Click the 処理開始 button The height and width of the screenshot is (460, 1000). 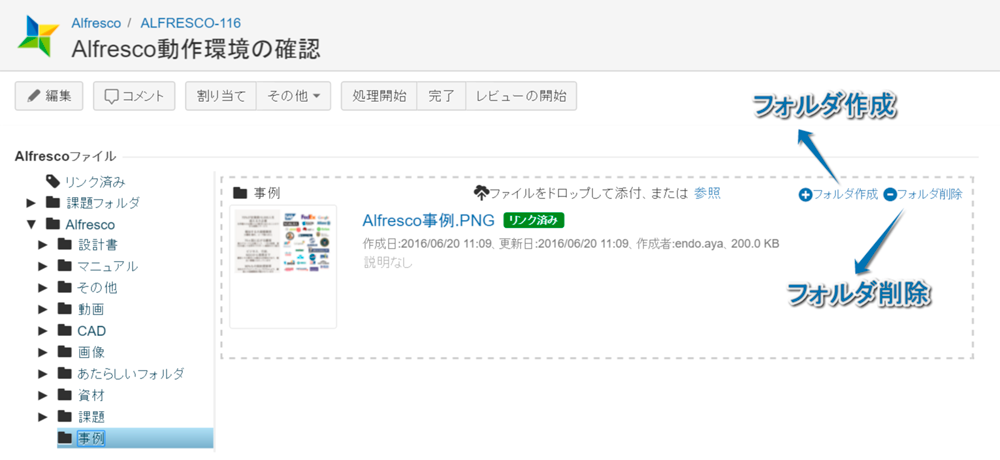tap(379, 96)
